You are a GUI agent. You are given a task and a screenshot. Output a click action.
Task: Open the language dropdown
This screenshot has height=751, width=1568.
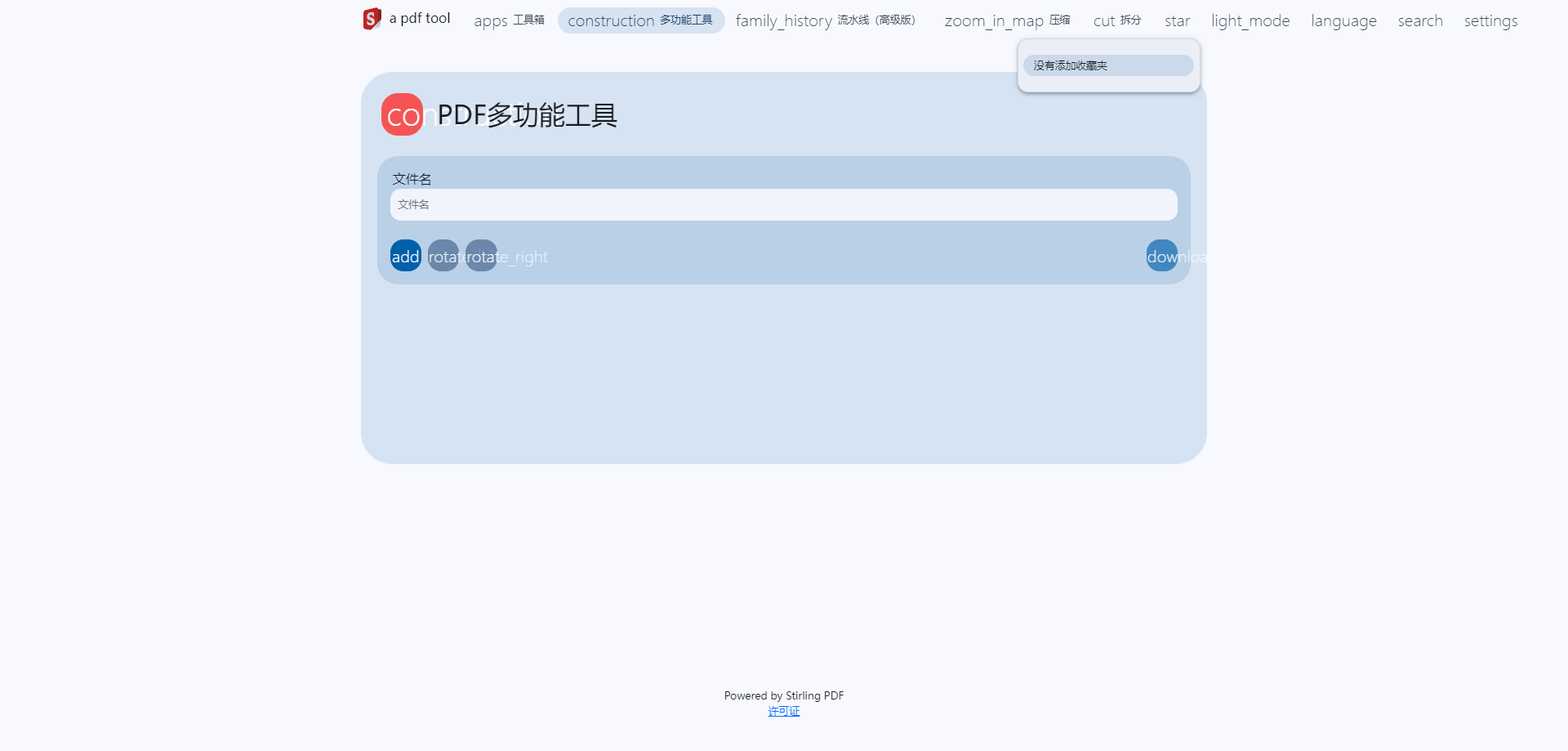click(1343, 20)
